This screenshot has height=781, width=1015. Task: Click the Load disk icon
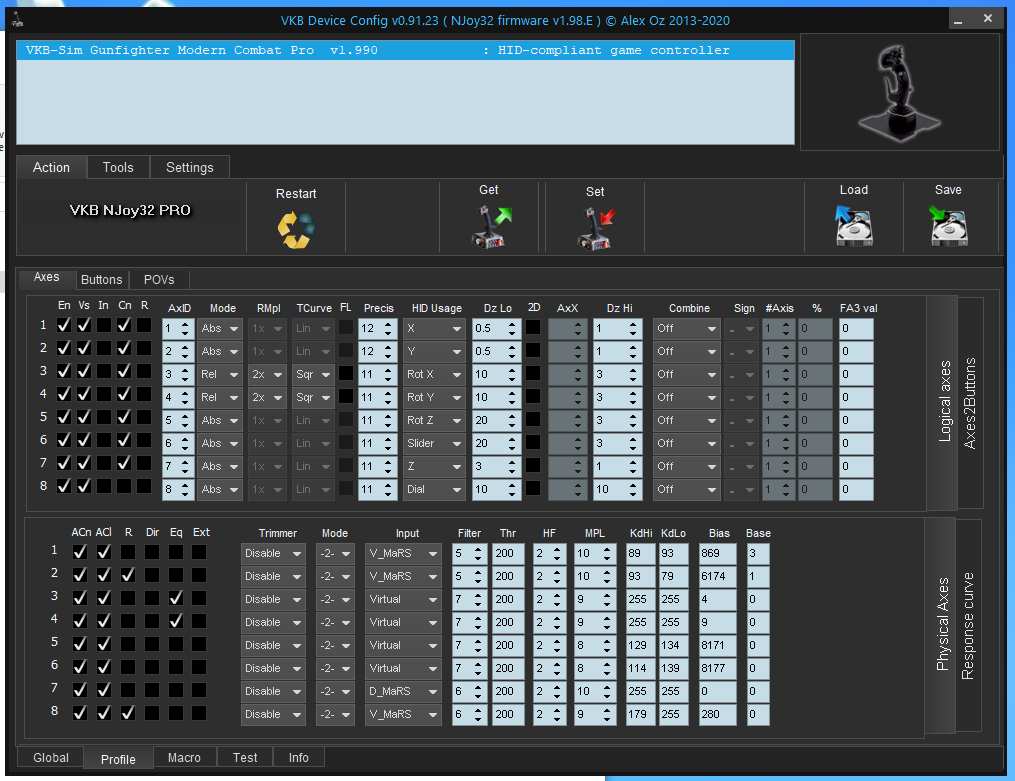855,227
